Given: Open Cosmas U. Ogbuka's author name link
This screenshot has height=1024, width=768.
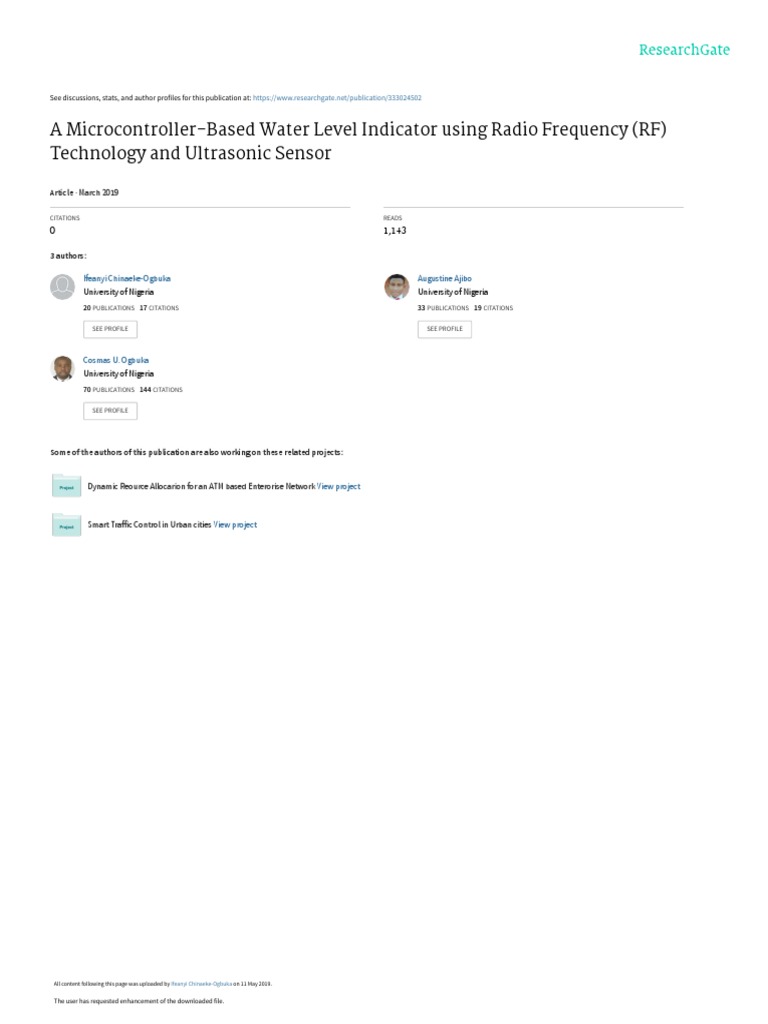Looking at the screenshot, I should [116, 360].
